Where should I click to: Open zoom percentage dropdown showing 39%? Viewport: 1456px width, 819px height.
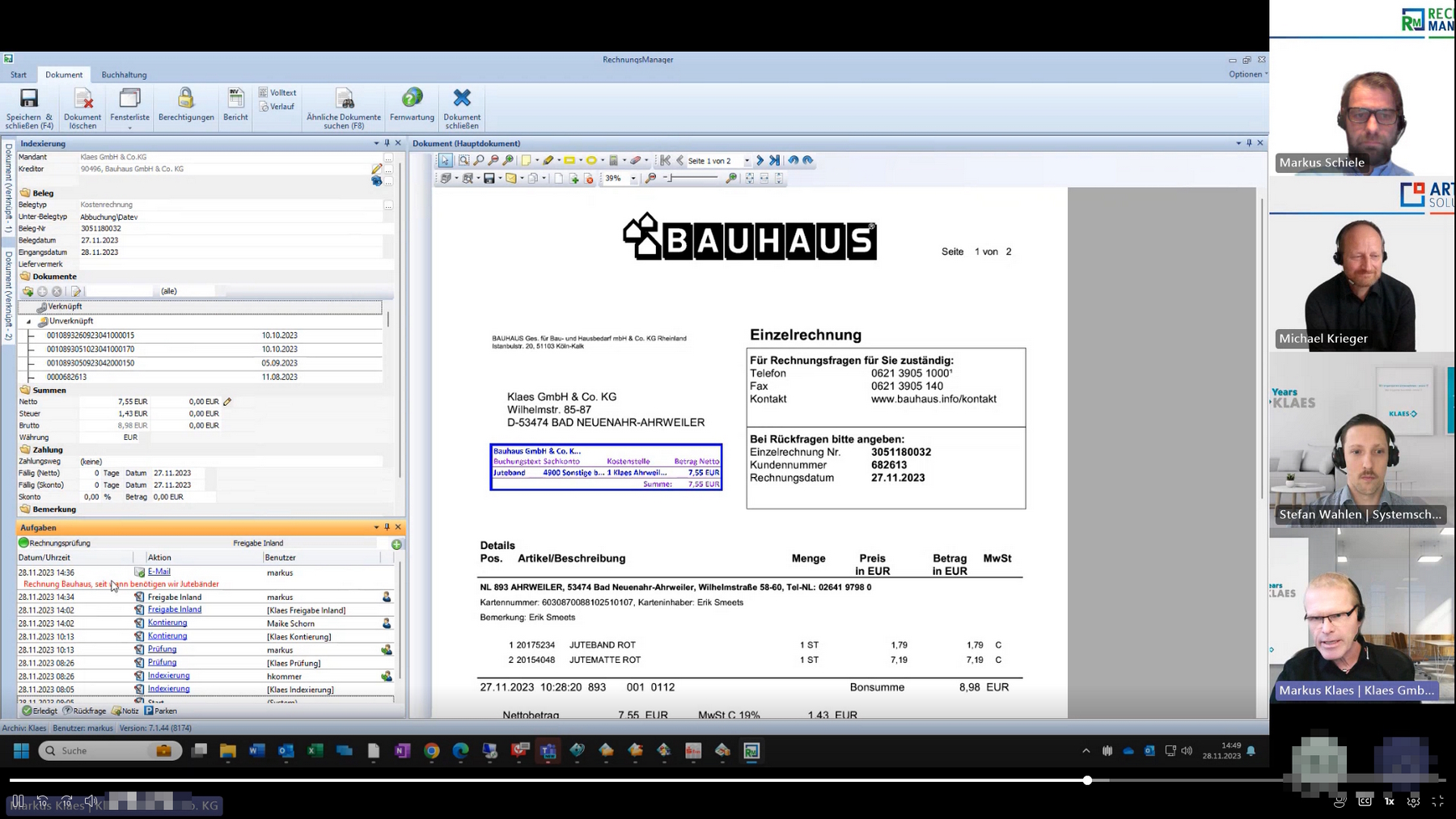[633, 179]
